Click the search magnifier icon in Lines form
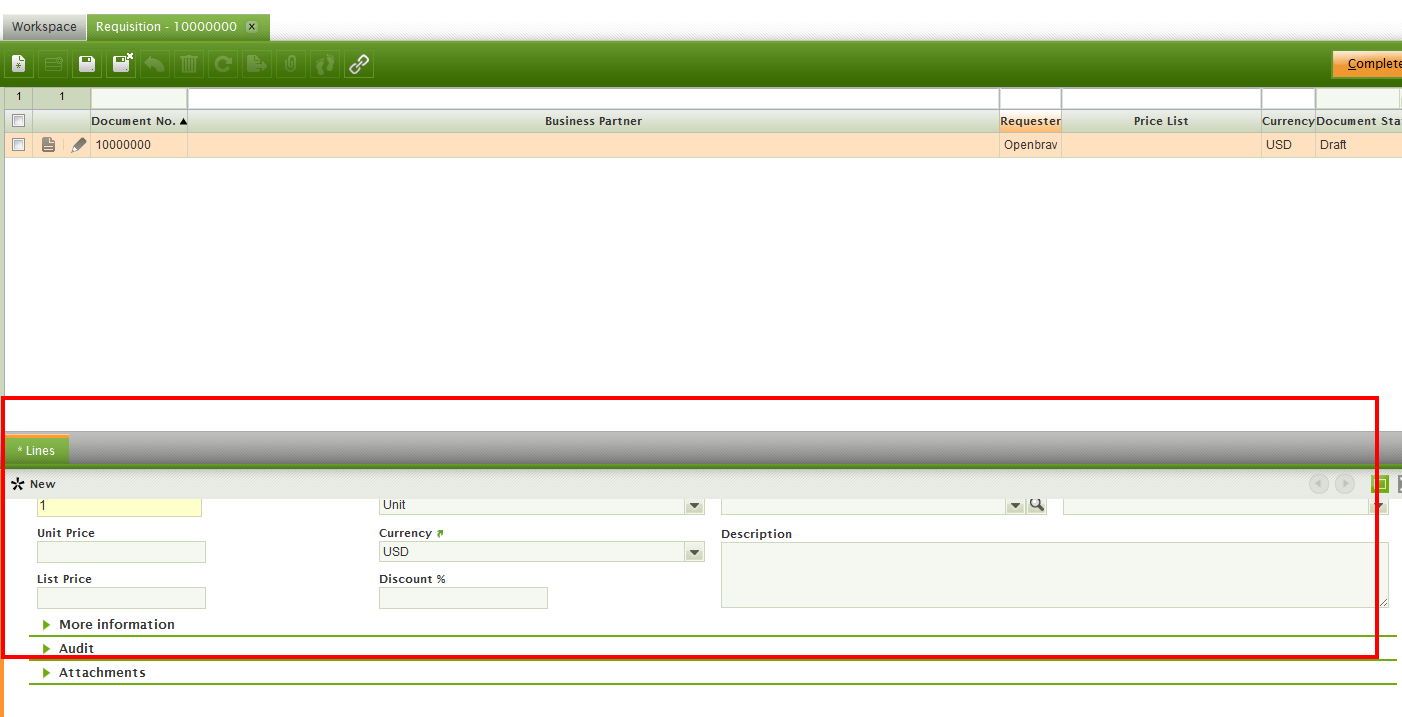Image resolution: width=1402 pixels, height=717 pixels. (1037, 506)
